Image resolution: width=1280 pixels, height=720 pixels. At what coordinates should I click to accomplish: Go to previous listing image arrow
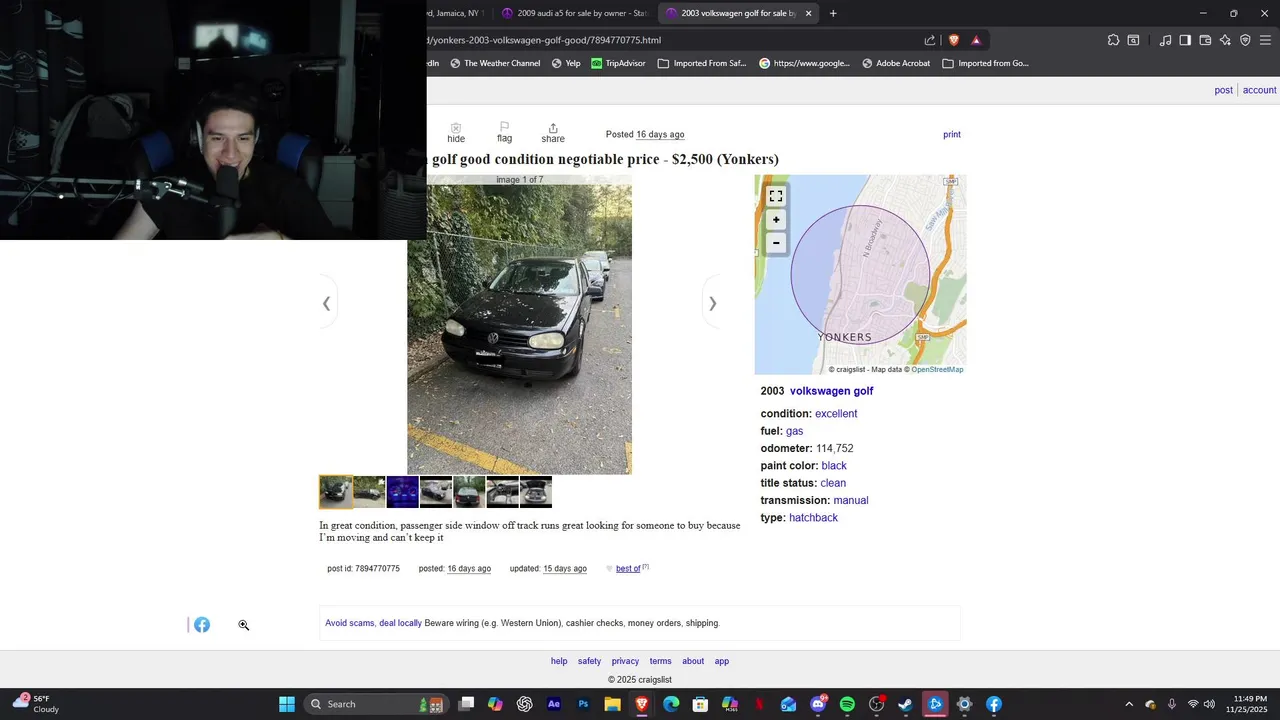click(326, 303)
